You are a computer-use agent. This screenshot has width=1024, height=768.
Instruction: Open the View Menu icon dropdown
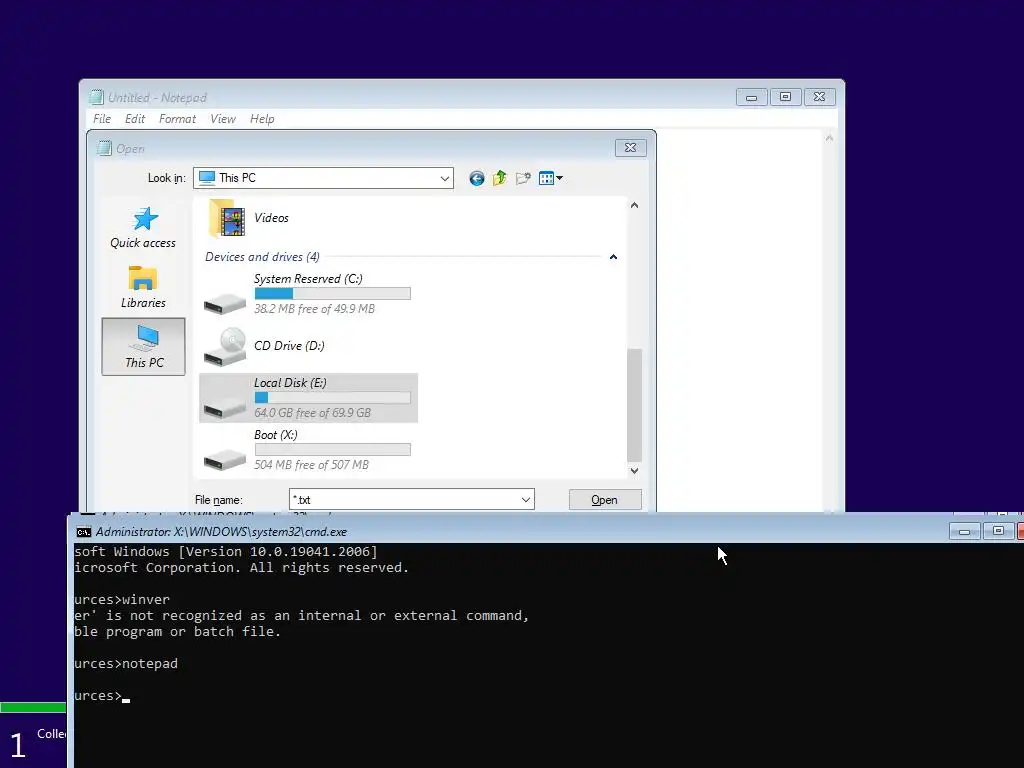pos(551,178)
